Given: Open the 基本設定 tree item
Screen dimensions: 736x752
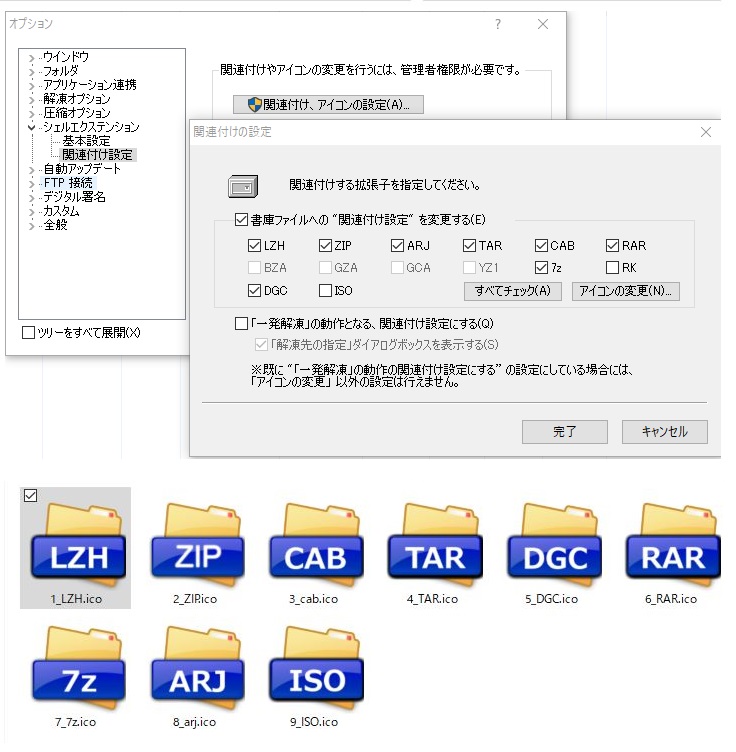Looking at the screenshot, I should [x=86, y=141].
